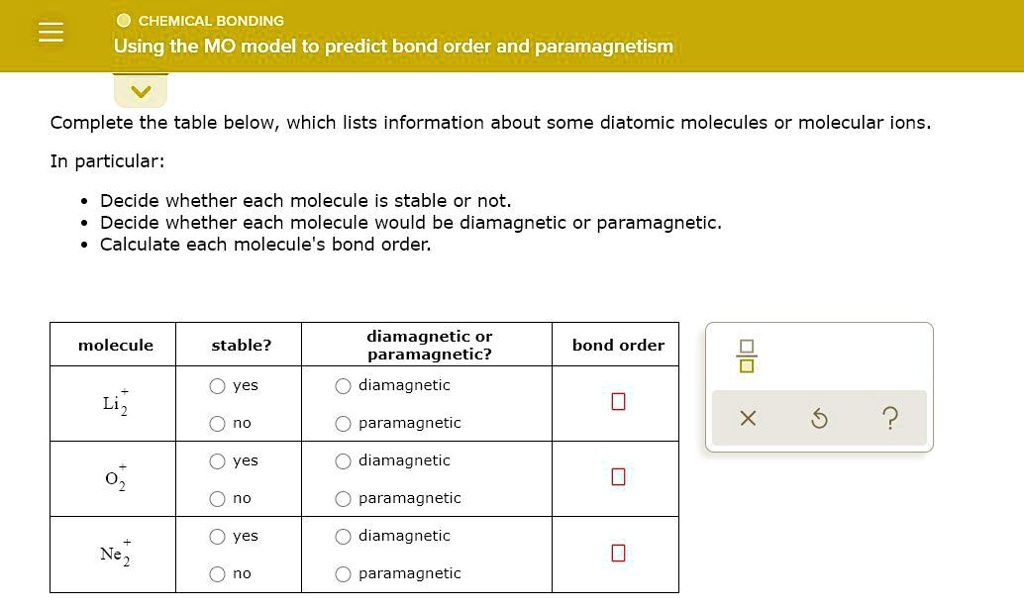1024x598 pixels.
Task: Focus the O2+ bond order field
Action: 618,477
